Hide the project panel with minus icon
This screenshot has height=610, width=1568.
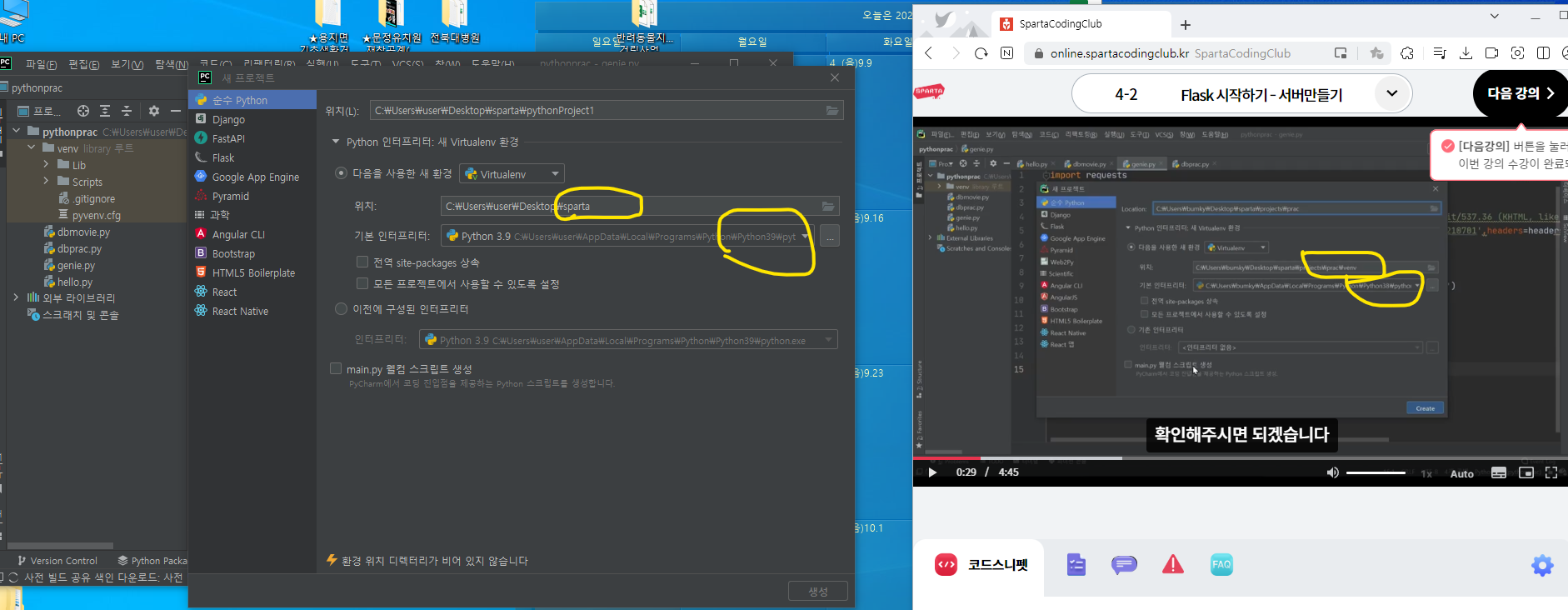pos(175,111)
